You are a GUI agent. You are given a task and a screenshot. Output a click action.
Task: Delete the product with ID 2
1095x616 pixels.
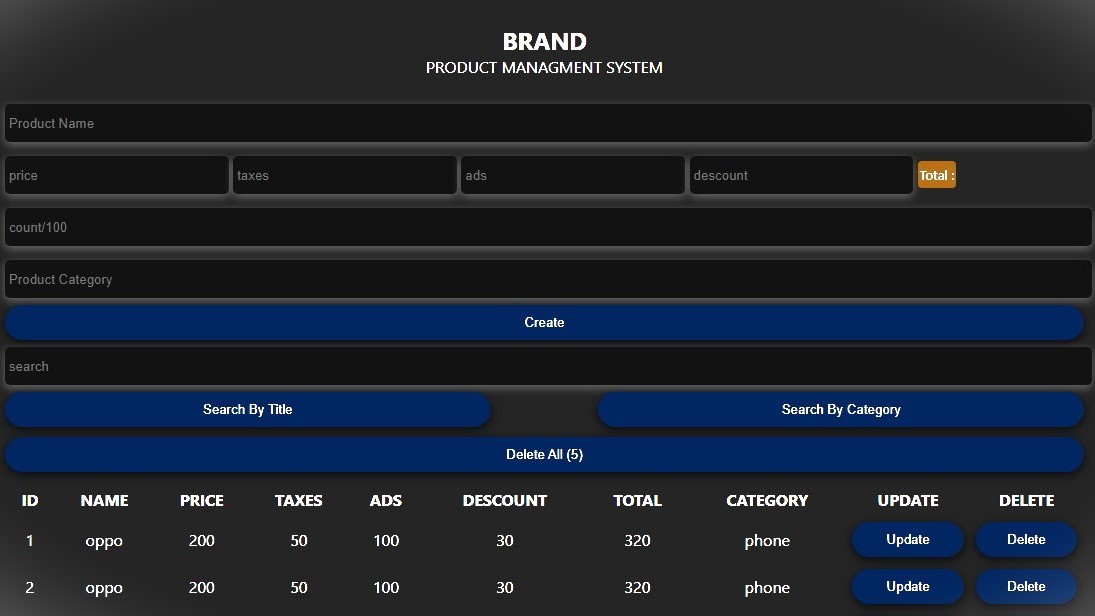point(1026,587)
